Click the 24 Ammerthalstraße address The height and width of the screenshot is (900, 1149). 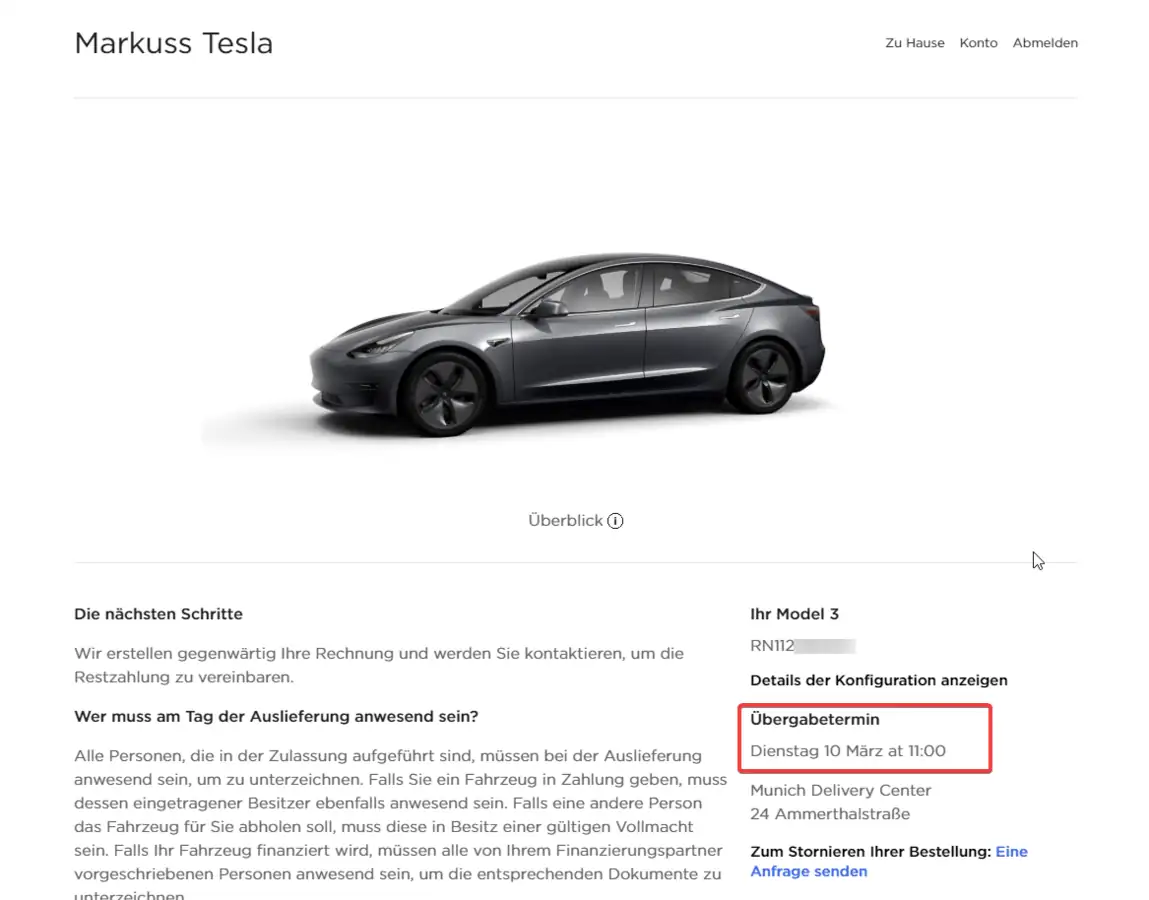click(x=829, y=814)
